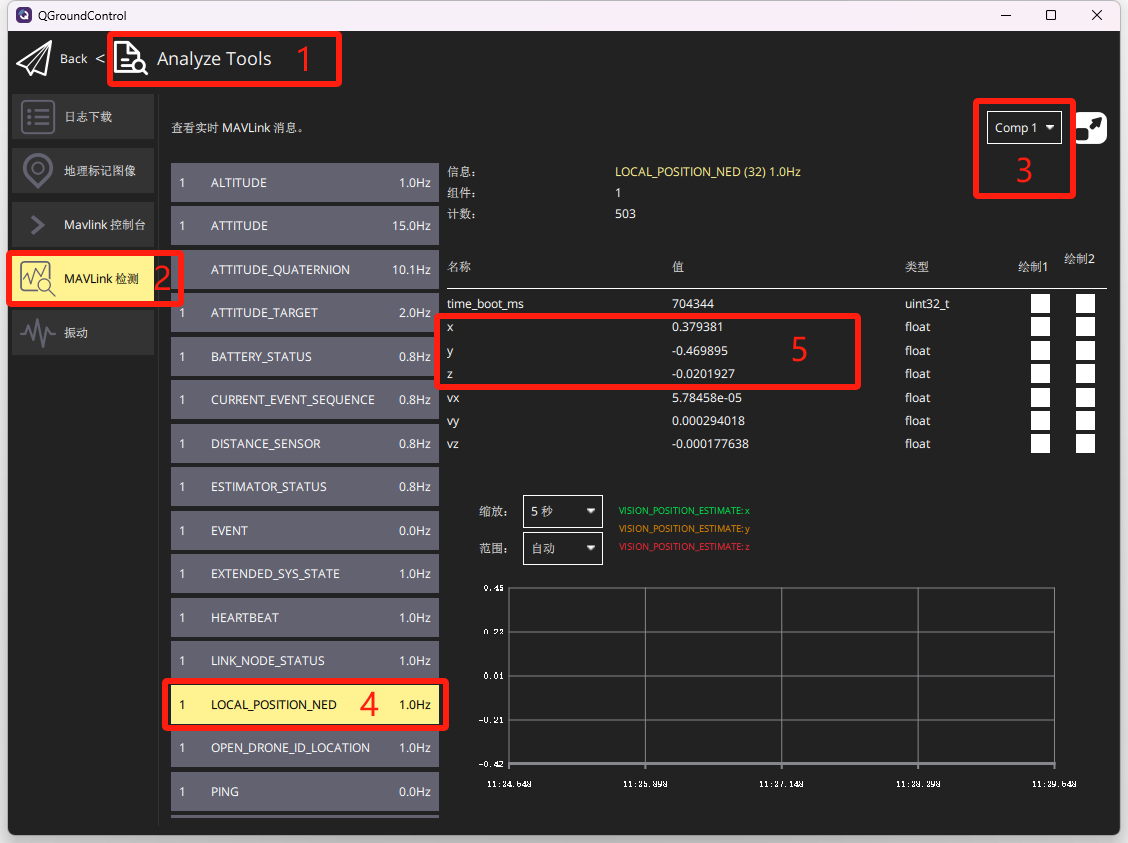Select the ESTIMATOR_STATUS message
Viewport: 1128px width, 843px height.
pyautogui.click(x=304, y=487)
